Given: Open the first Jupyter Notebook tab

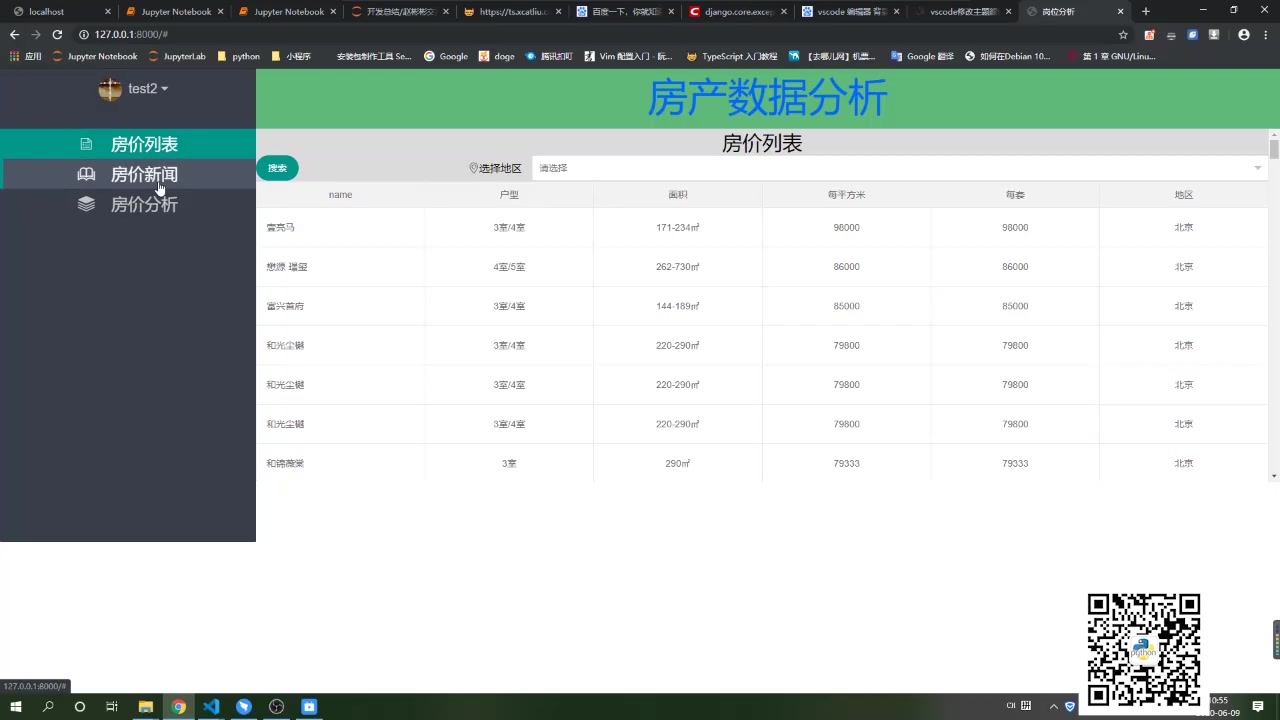Looking at the screenshot, I should [176, 12].
